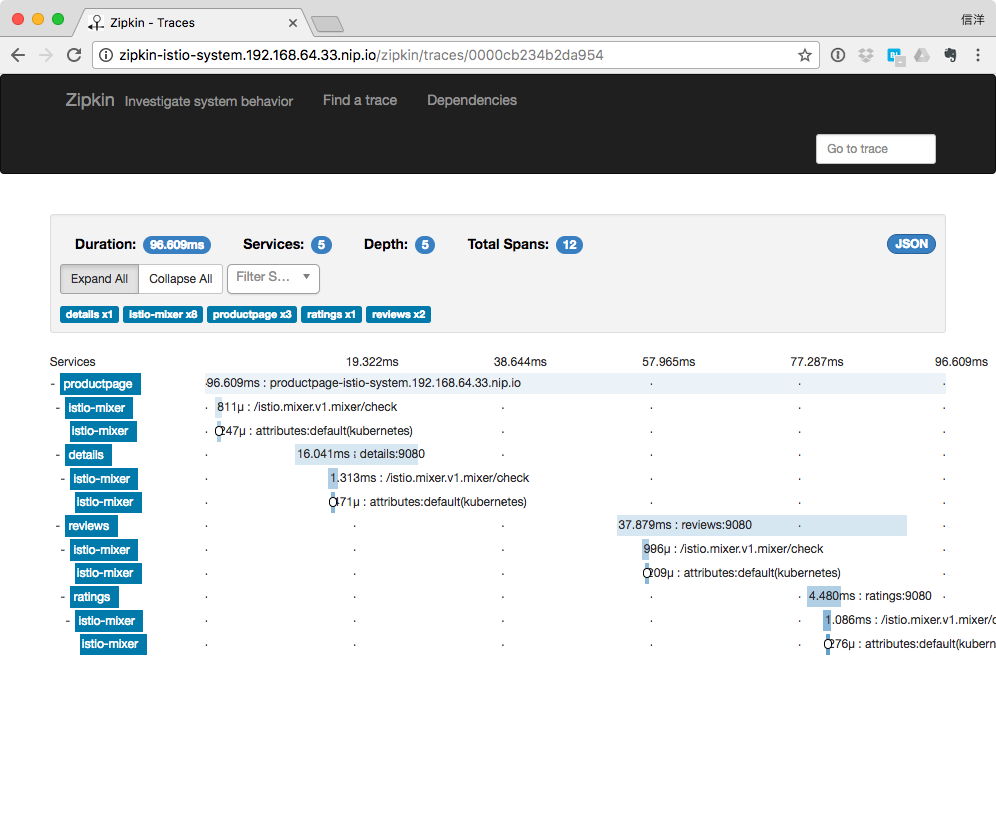Screen dimensions: 996x820
Task: Open the Filter Service dropdown
Action: coord(273,278)
